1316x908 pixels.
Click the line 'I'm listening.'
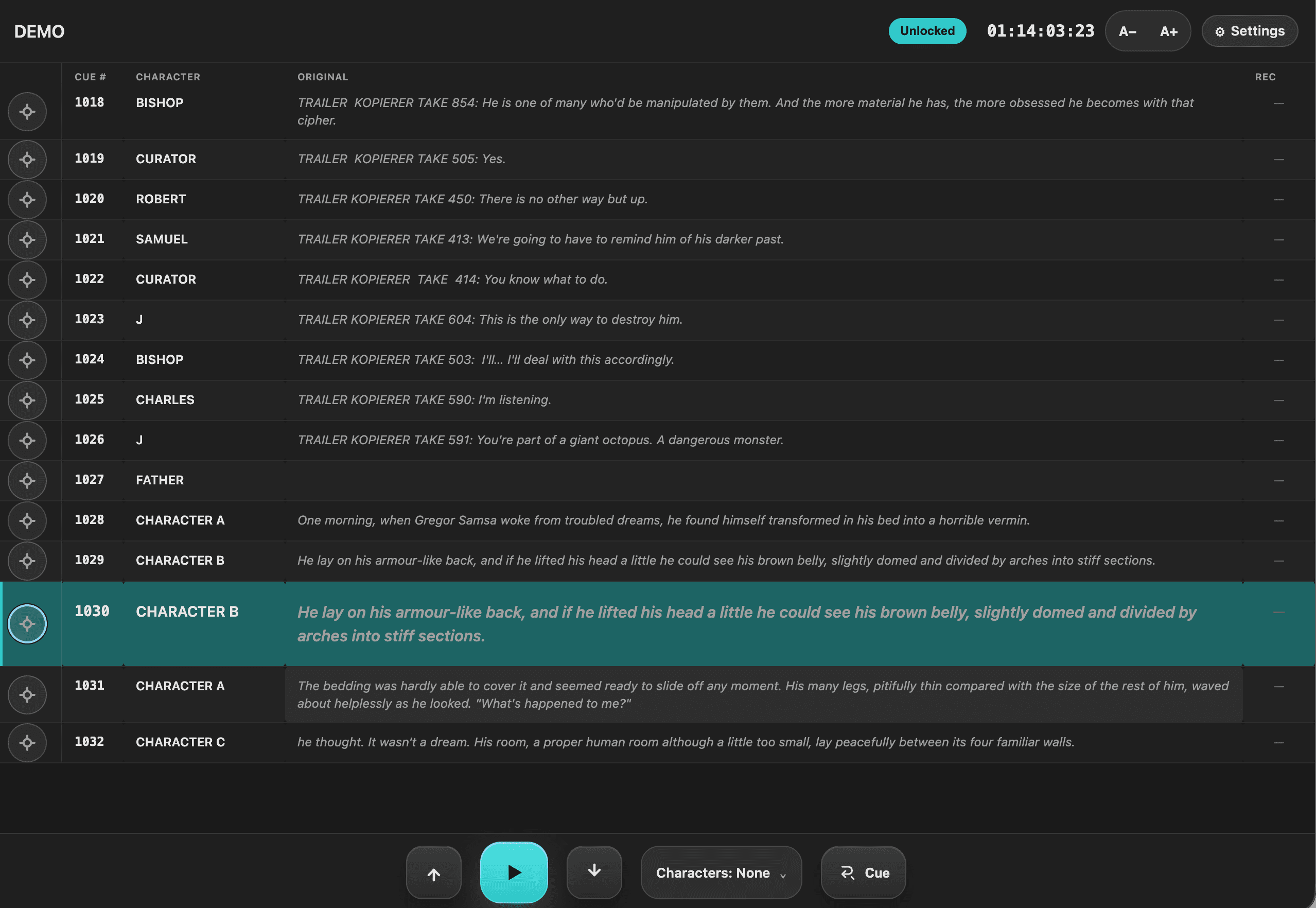(515, 400)
